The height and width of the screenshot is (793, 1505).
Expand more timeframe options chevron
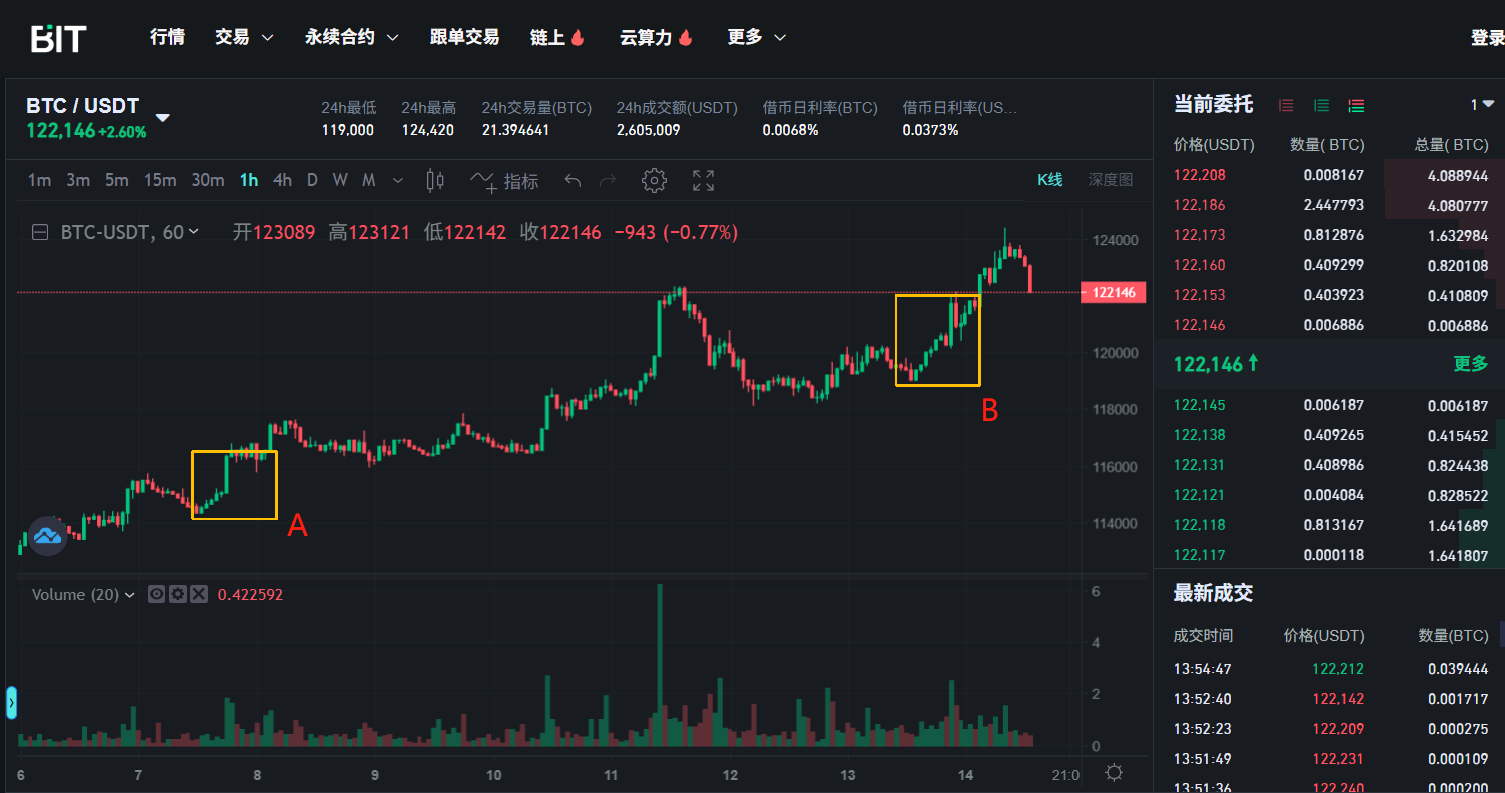coord(398,181)
